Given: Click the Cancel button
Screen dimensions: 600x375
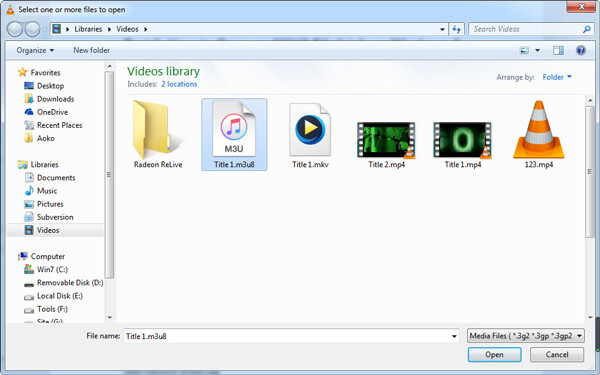Looking at the screenshot, I should tap(557, 355).
